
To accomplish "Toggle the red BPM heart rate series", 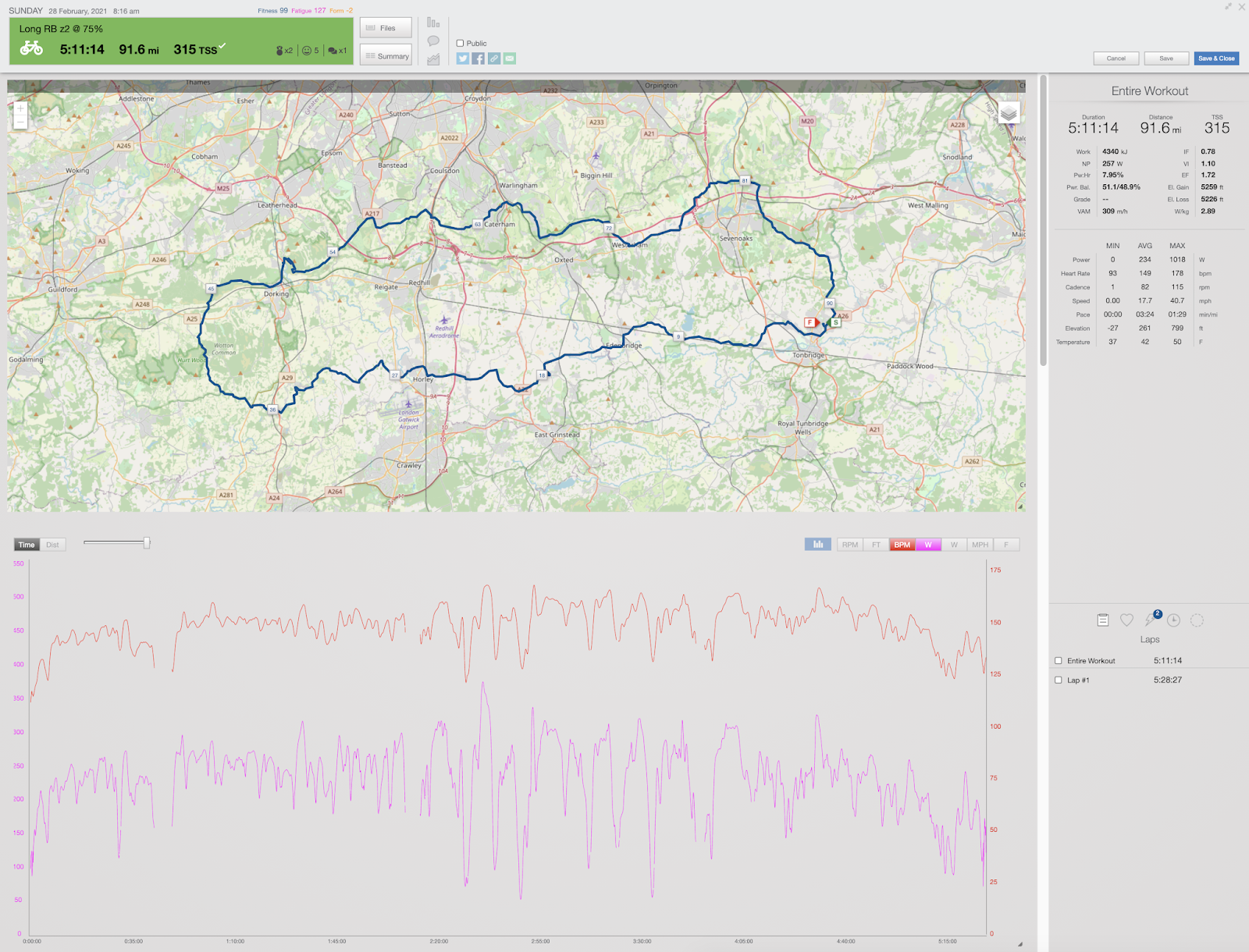I will click(x=902, y=545).
